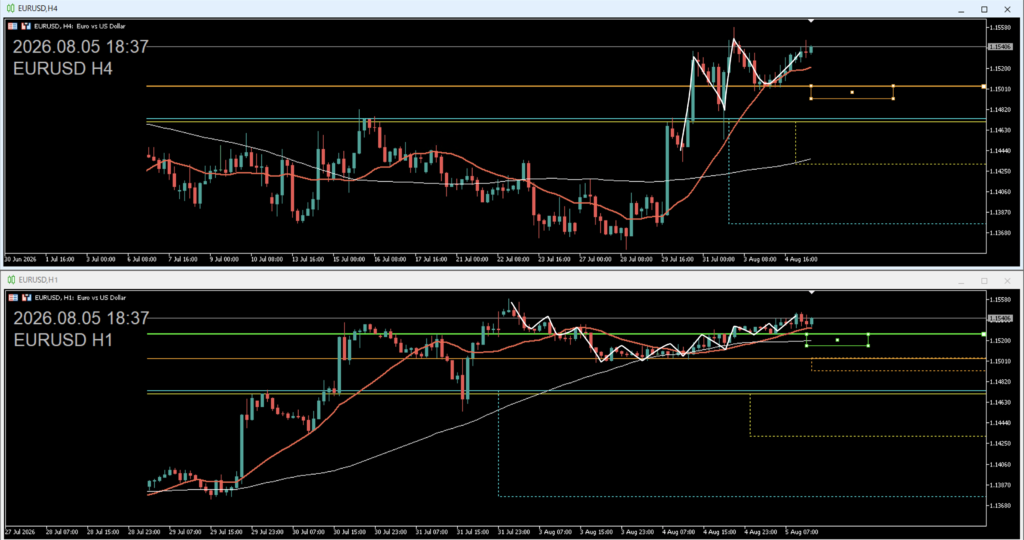Click the orange horizontal line's end handle in H4 chart
This screenshot has width=1024, height=540.
click(x=984, y=86)
